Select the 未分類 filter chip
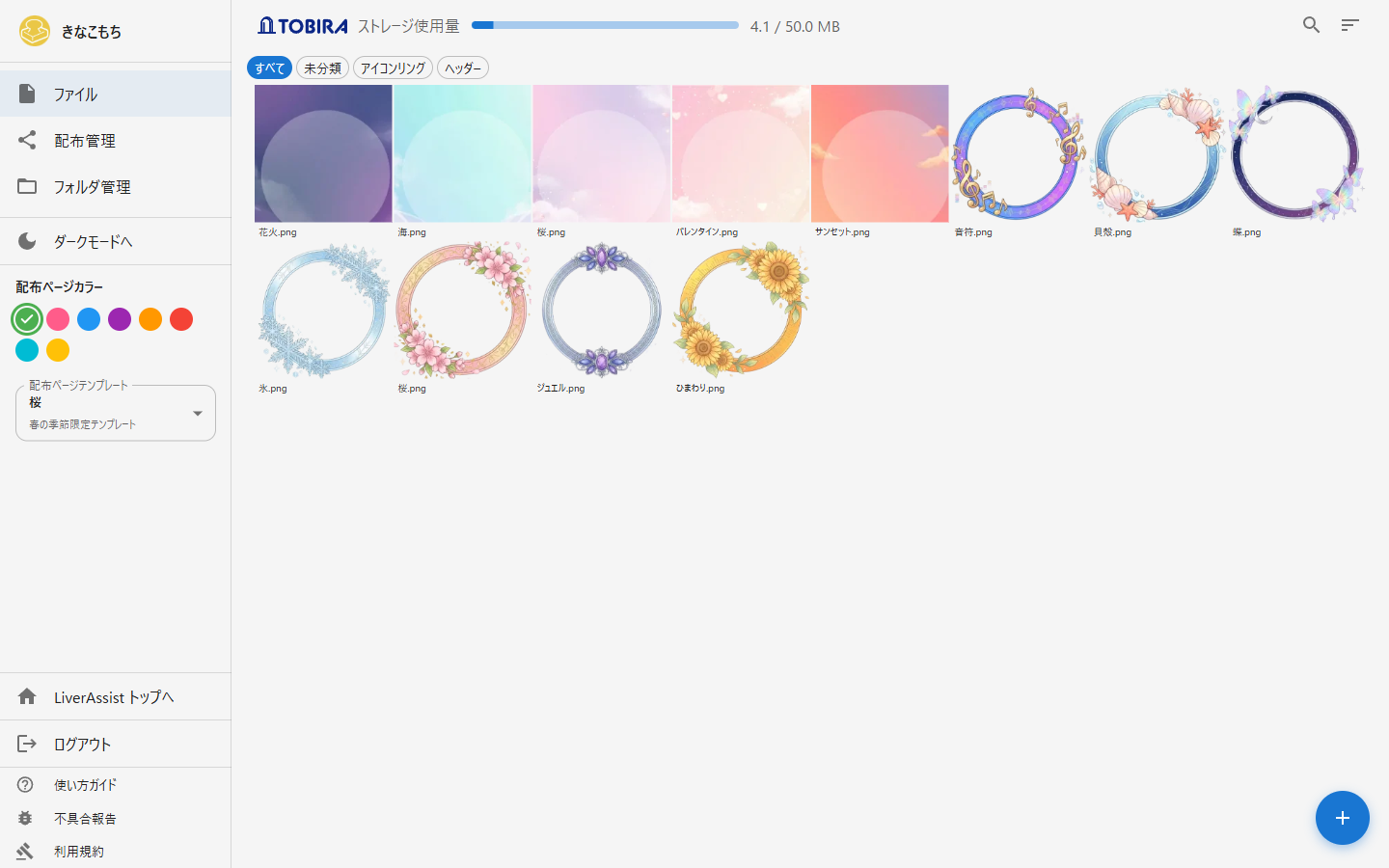The height and width of the screenshot is (868, 1389). pyautogui.click(x=322, y=68)
